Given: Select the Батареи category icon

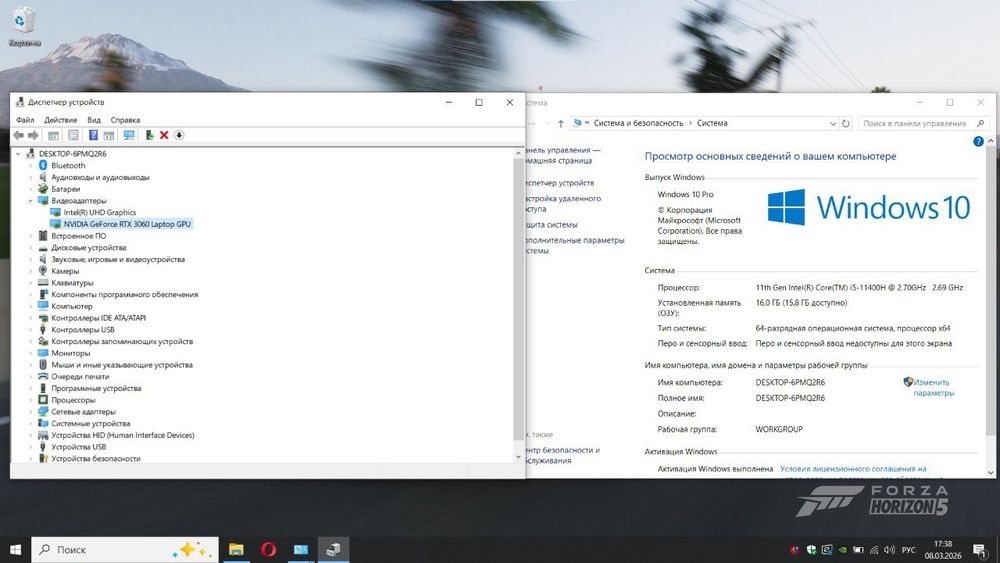Looking at the screenshot, I should 43,189.
